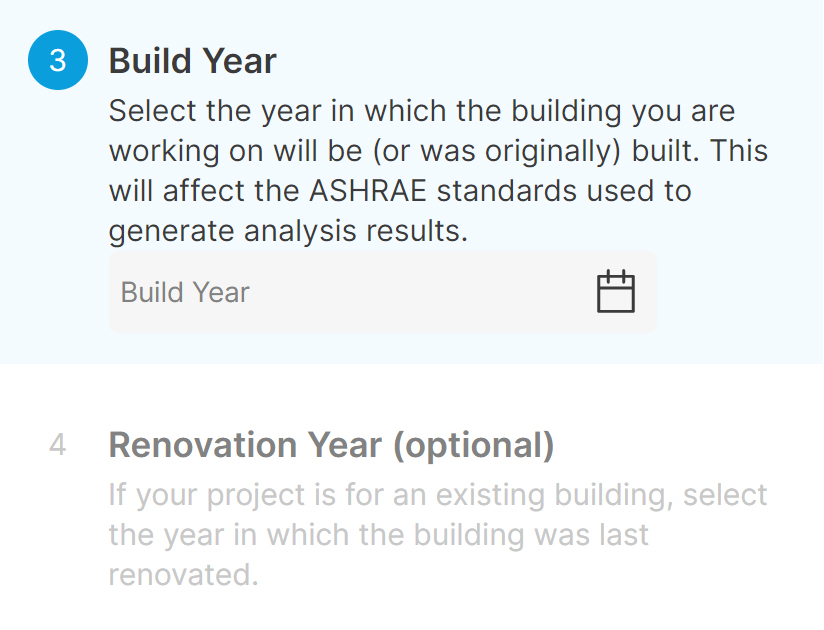This screenshot has height=630, width=824.
Task: Click the Build Year section heading
Action: point(192,61)
